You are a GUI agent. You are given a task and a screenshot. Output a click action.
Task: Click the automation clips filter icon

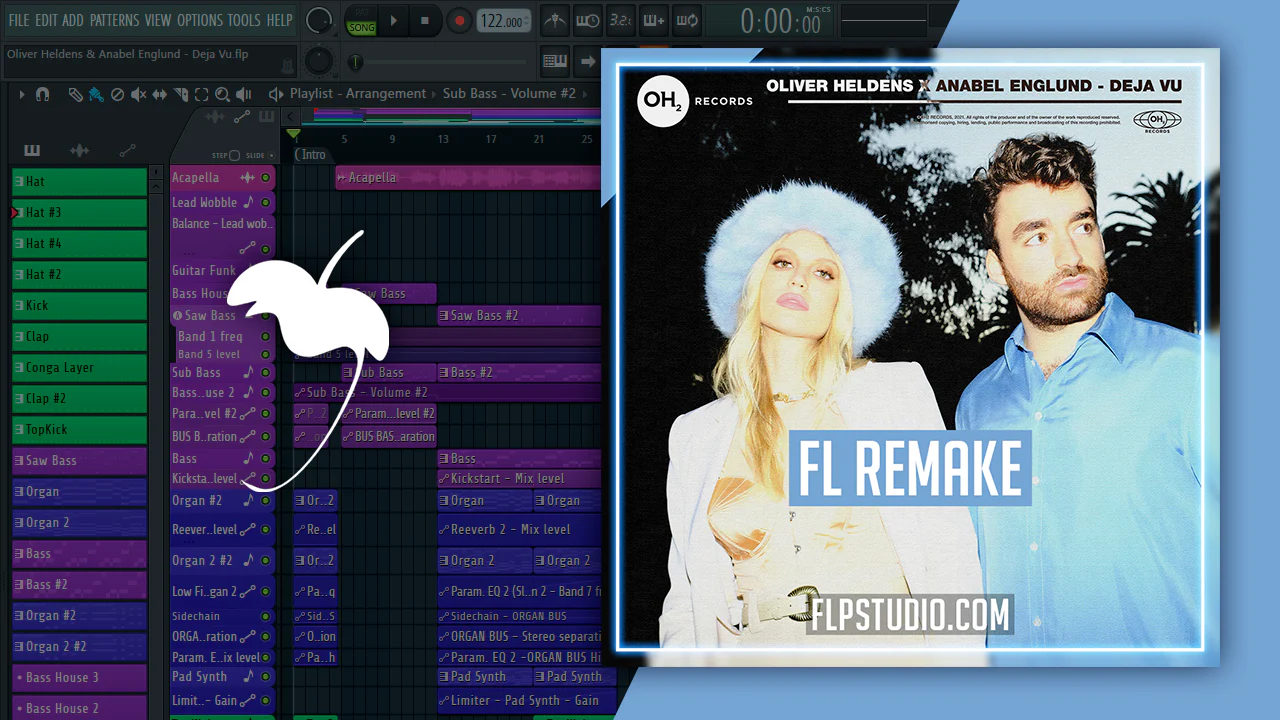point(127,150)
